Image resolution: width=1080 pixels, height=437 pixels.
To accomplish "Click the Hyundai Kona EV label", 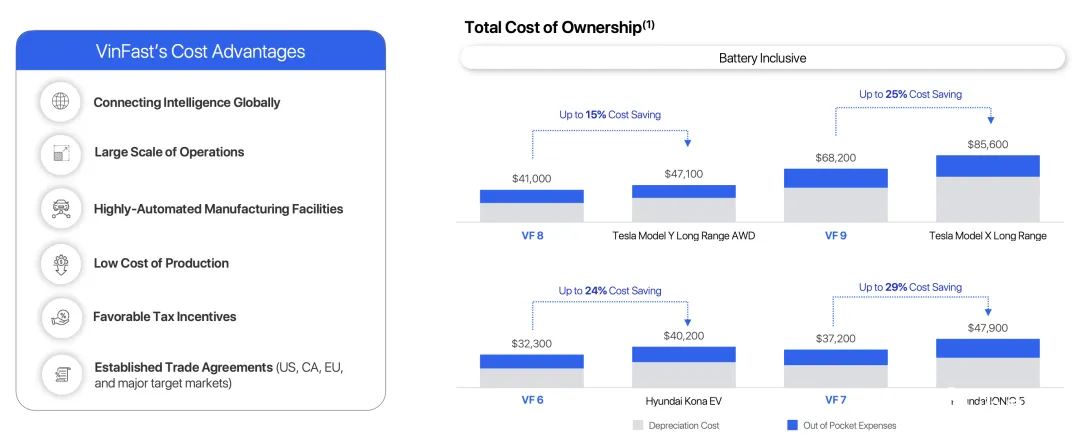I will click(x=684, y=400).
